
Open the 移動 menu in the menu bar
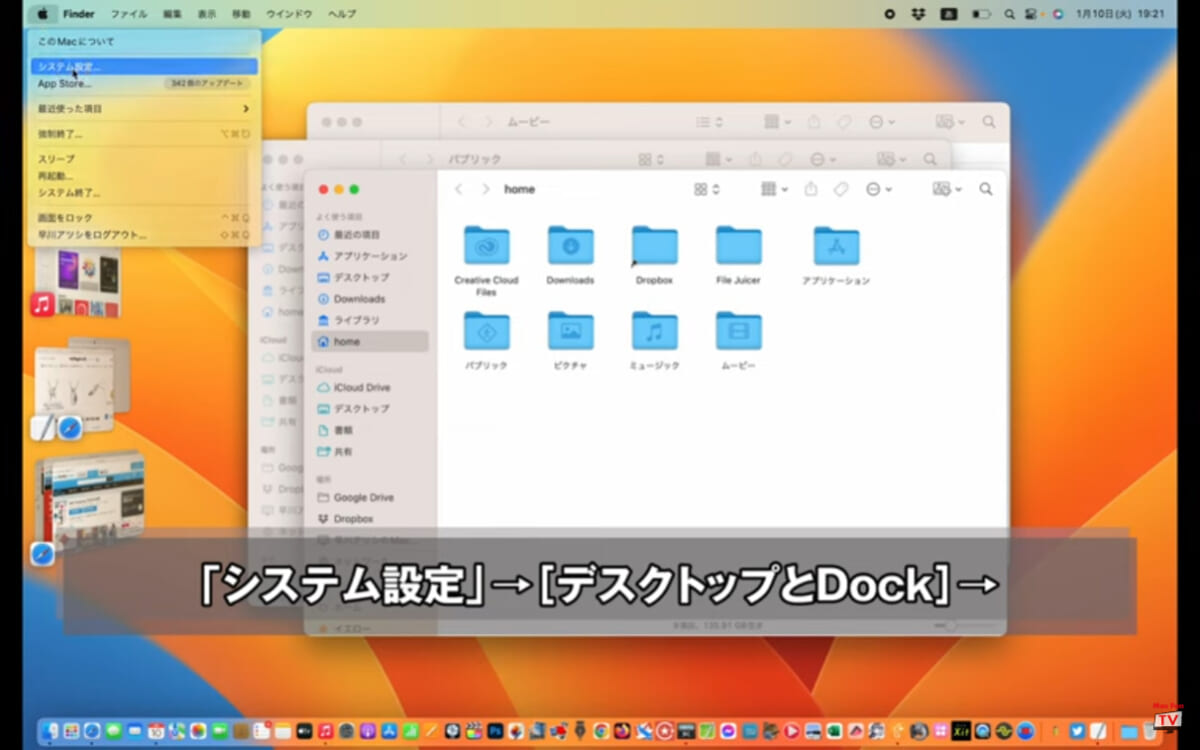(241, 14)
